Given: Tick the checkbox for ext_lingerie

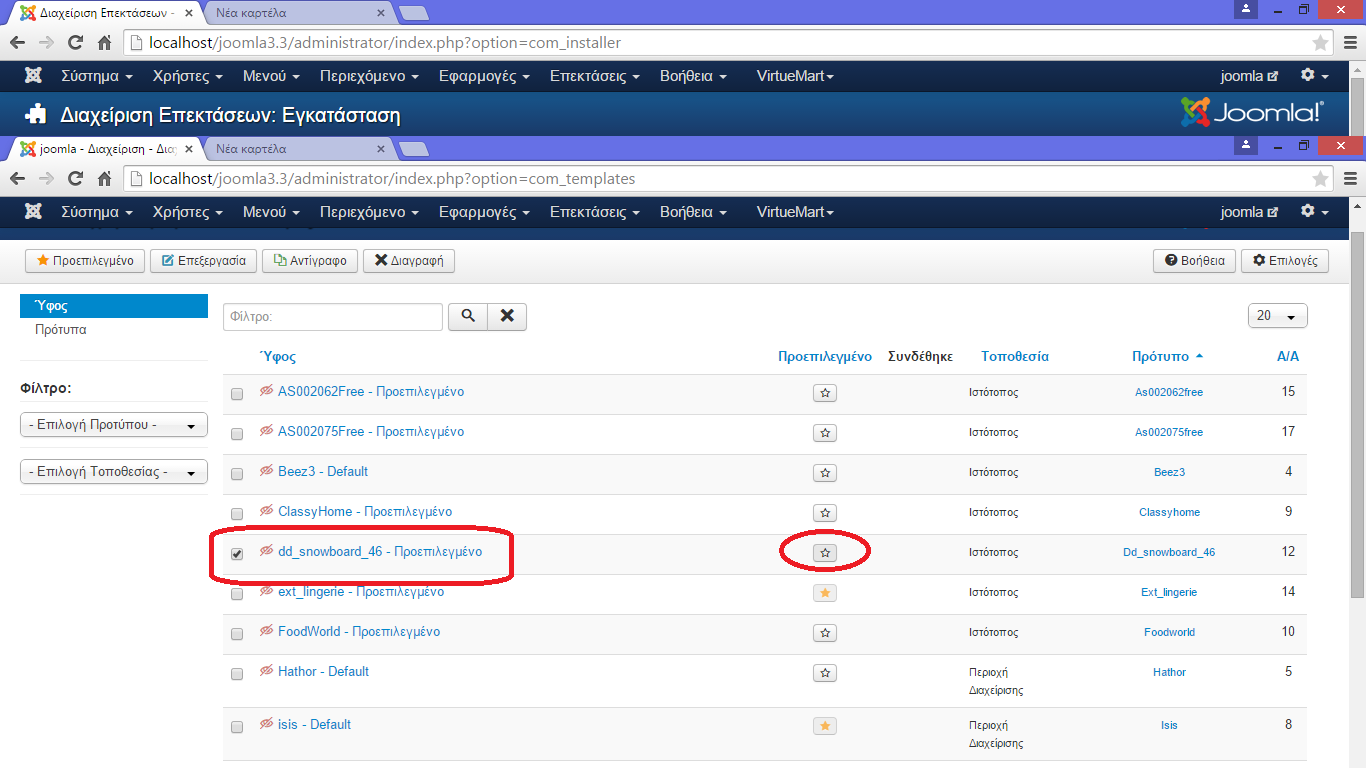Looking at the screenshot, I should click(x=237, y=594).
